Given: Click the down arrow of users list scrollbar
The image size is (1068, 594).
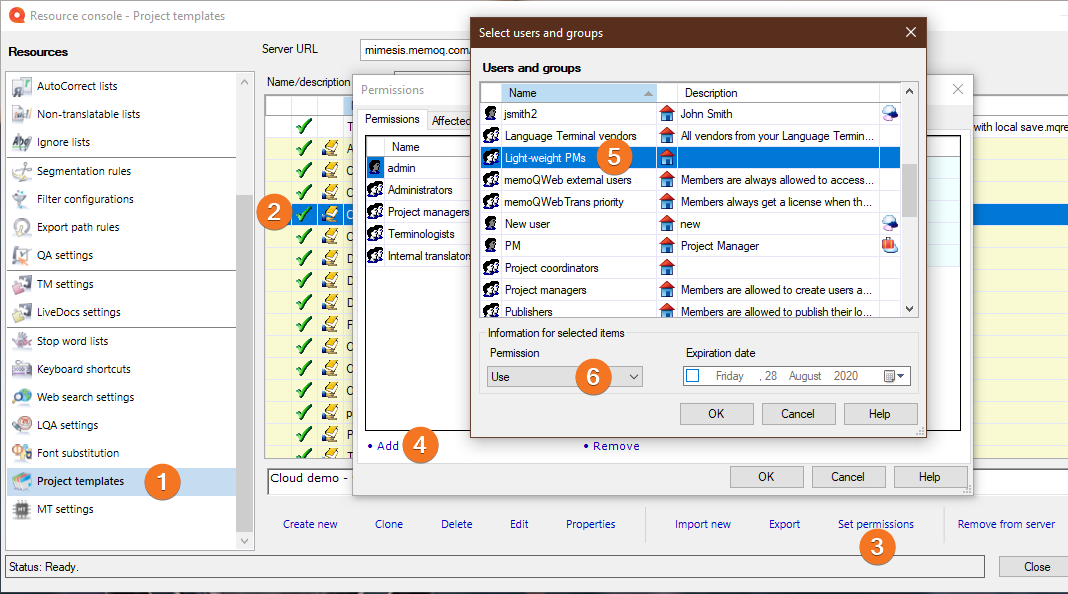Looking at the screenshot, I should (x=909, y=309).
